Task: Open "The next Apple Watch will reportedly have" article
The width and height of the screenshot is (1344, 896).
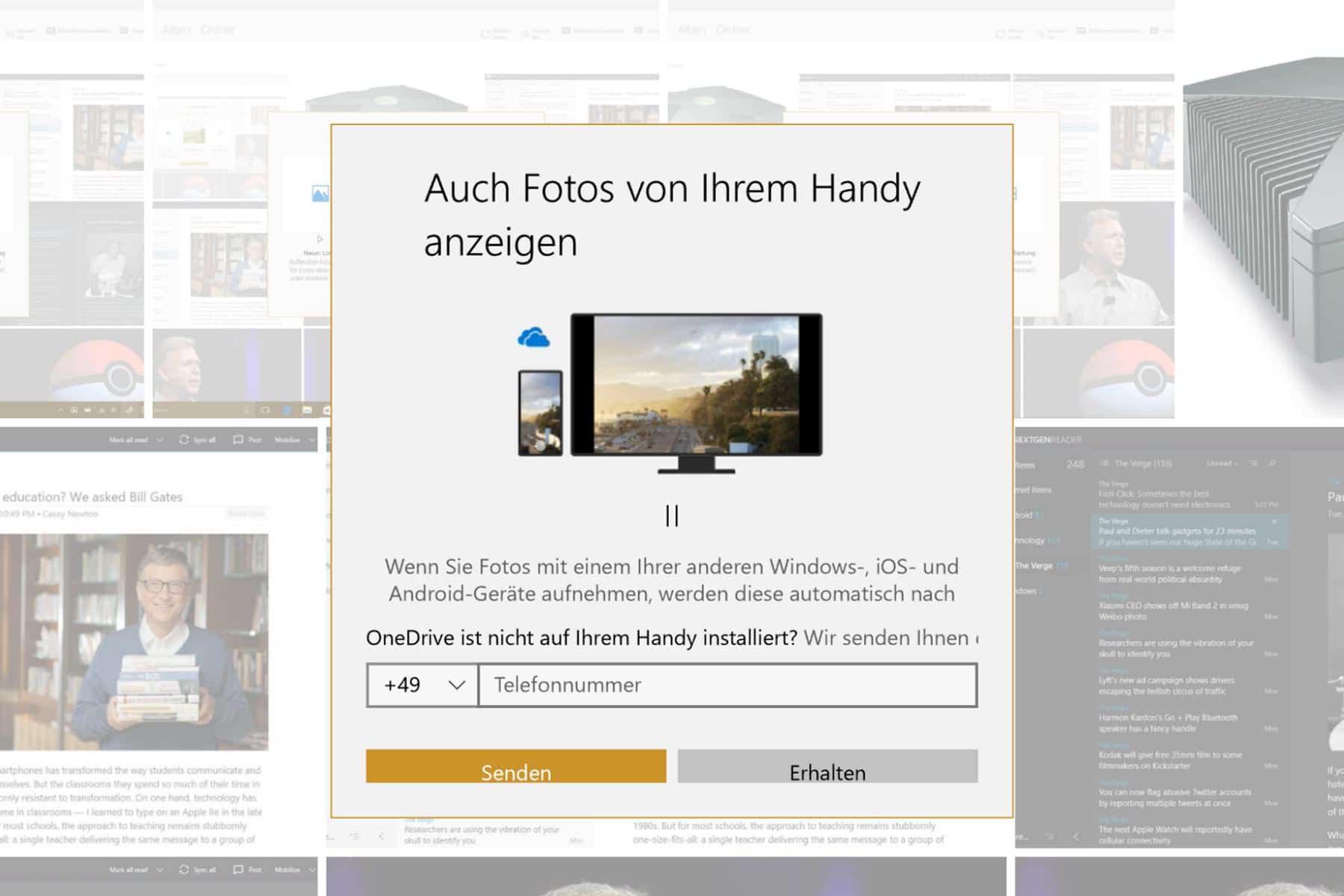Action: point(1190,830)
